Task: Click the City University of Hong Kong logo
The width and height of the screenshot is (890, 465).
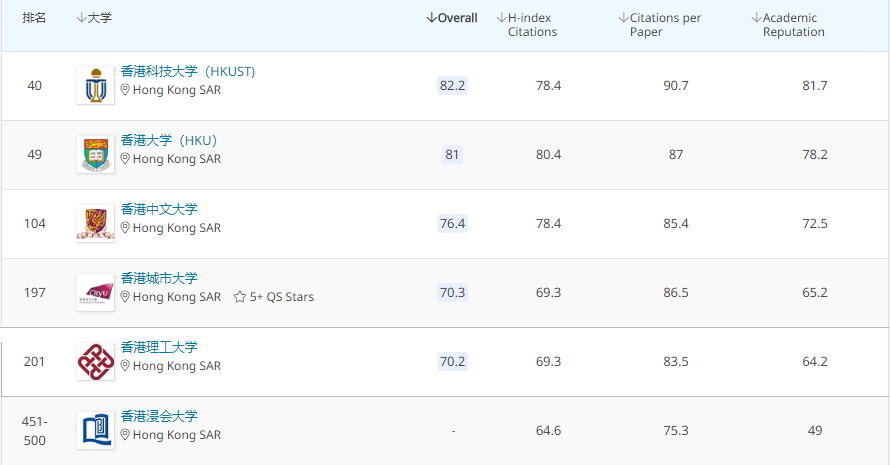Action: click(95, 293)
